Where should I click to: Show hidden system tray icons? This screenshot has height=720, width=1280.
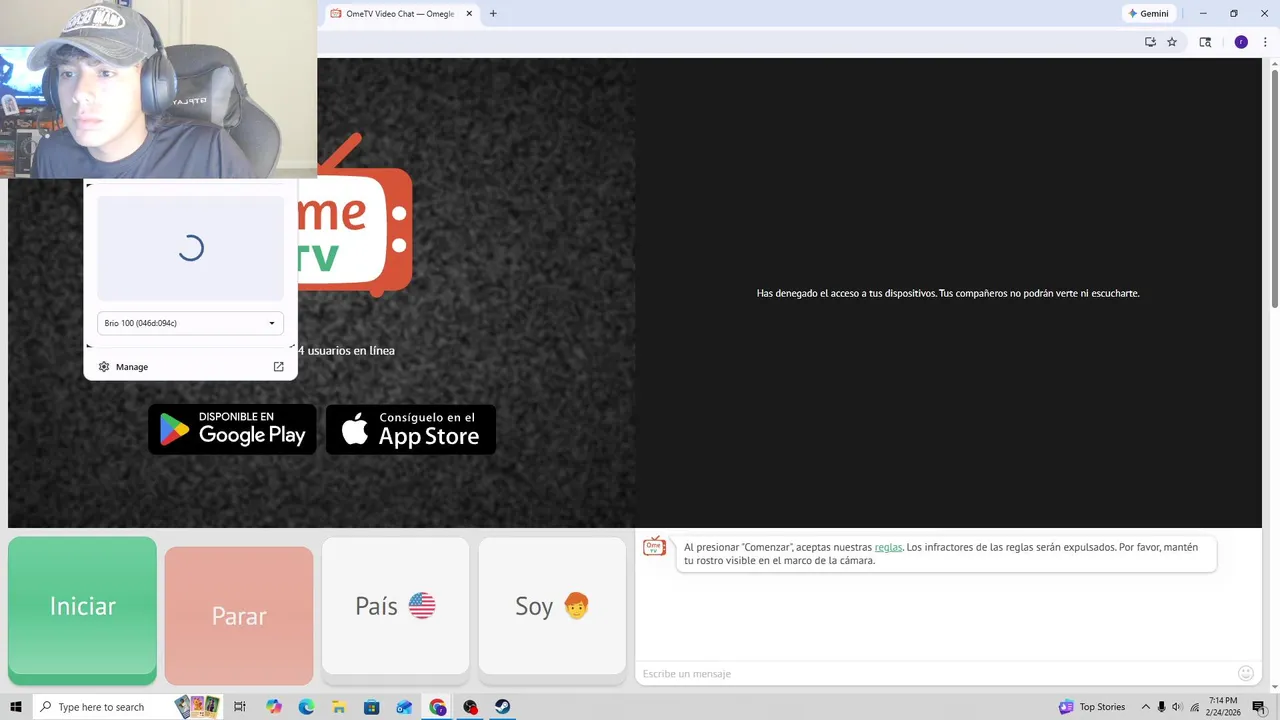(x=1146, y=707)
